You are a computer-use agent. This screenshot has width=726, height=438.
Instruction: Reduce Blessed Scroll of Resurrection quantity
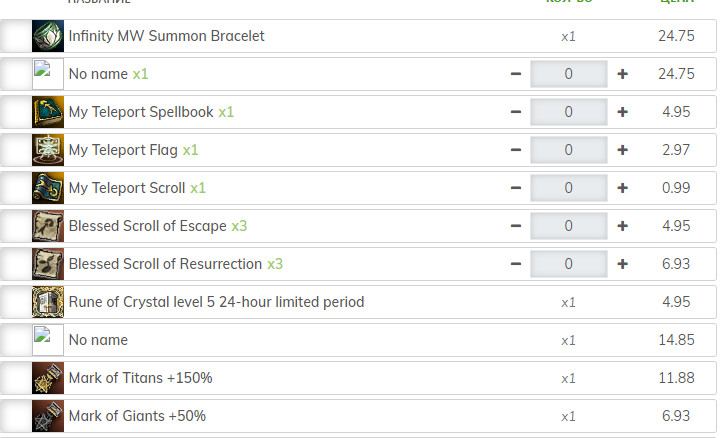coord(516,264)
